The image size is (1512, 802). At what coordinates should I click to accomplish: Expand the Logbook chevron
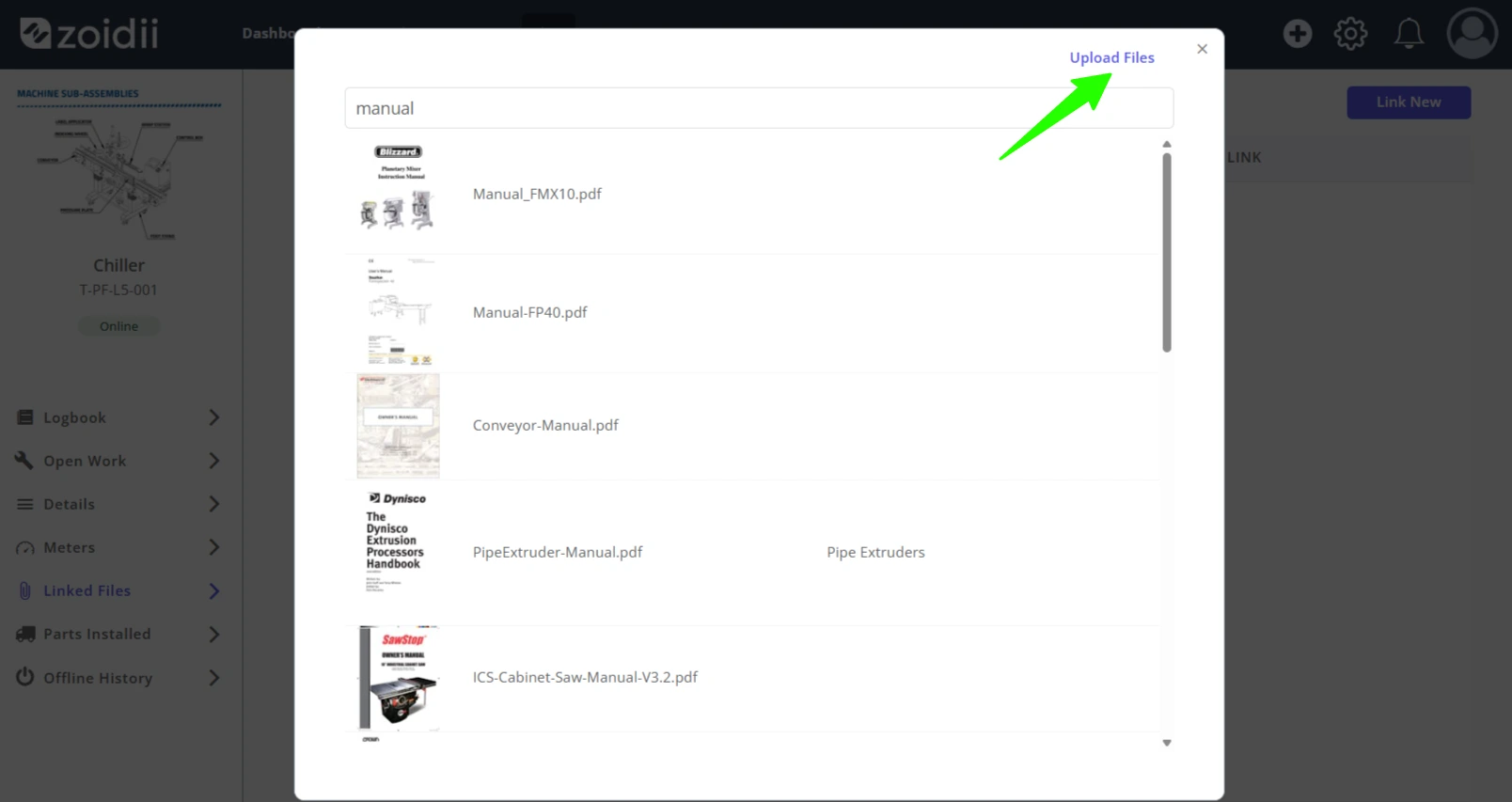(x=214, y=417)
